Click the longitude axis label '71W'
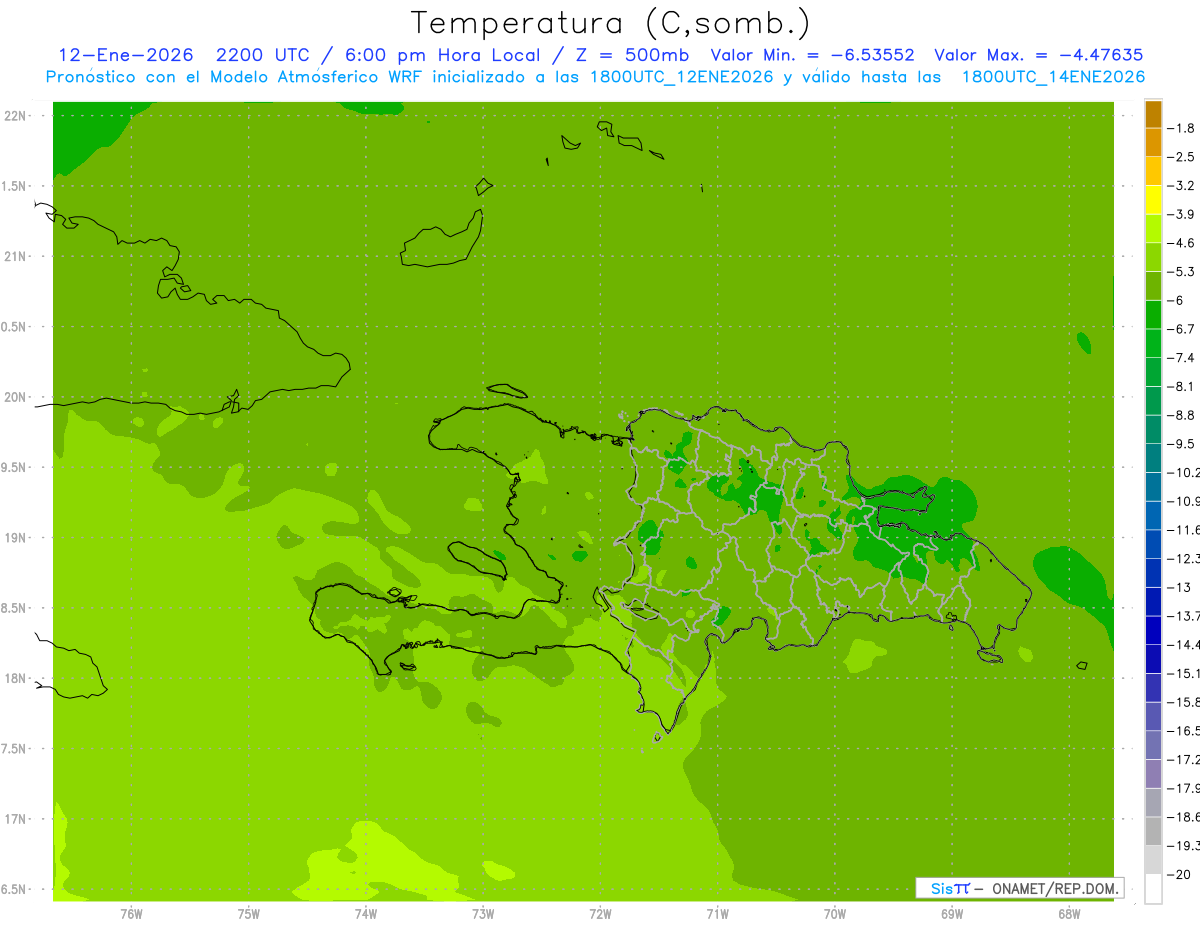This screenshot has width=1200, height=927. point(717,913)
